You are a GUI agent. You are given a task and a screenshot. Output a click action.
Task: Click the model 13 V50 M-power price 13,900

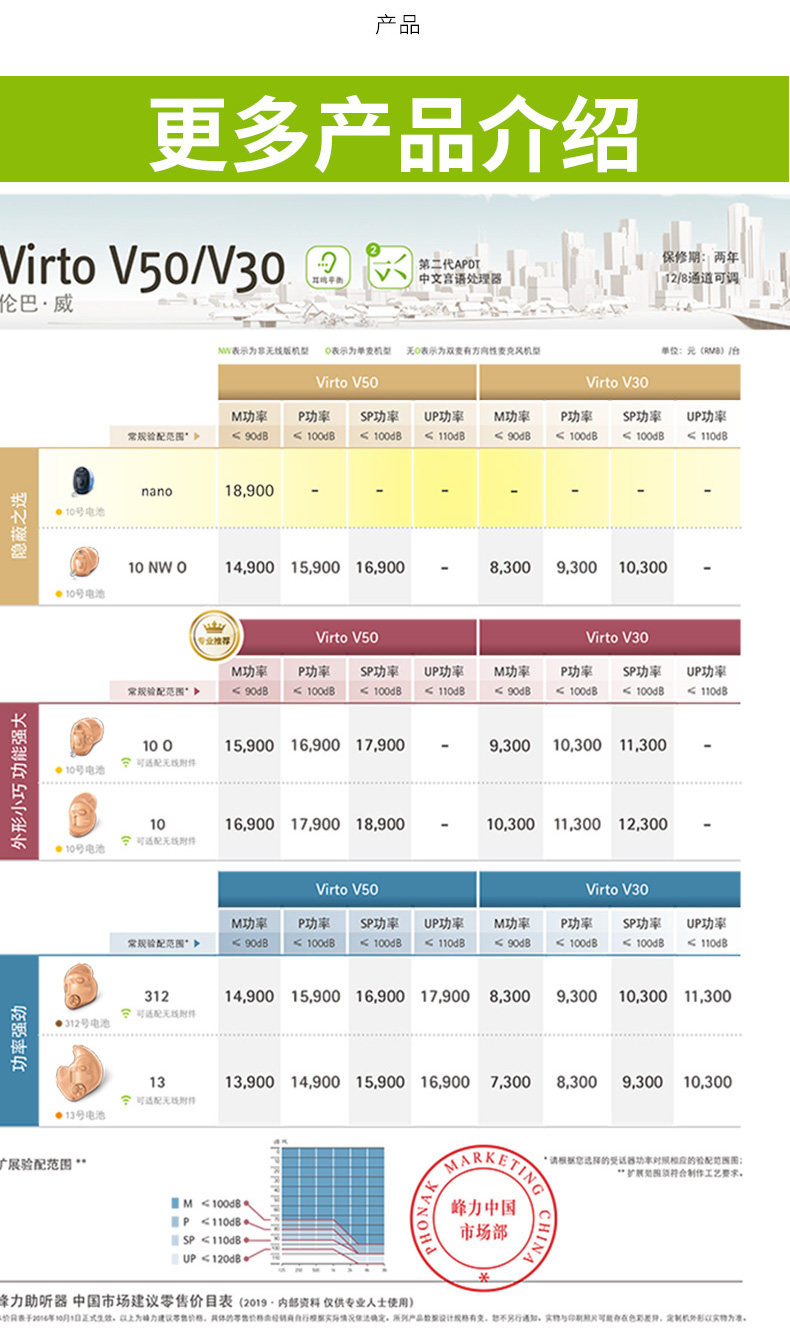249,1082
